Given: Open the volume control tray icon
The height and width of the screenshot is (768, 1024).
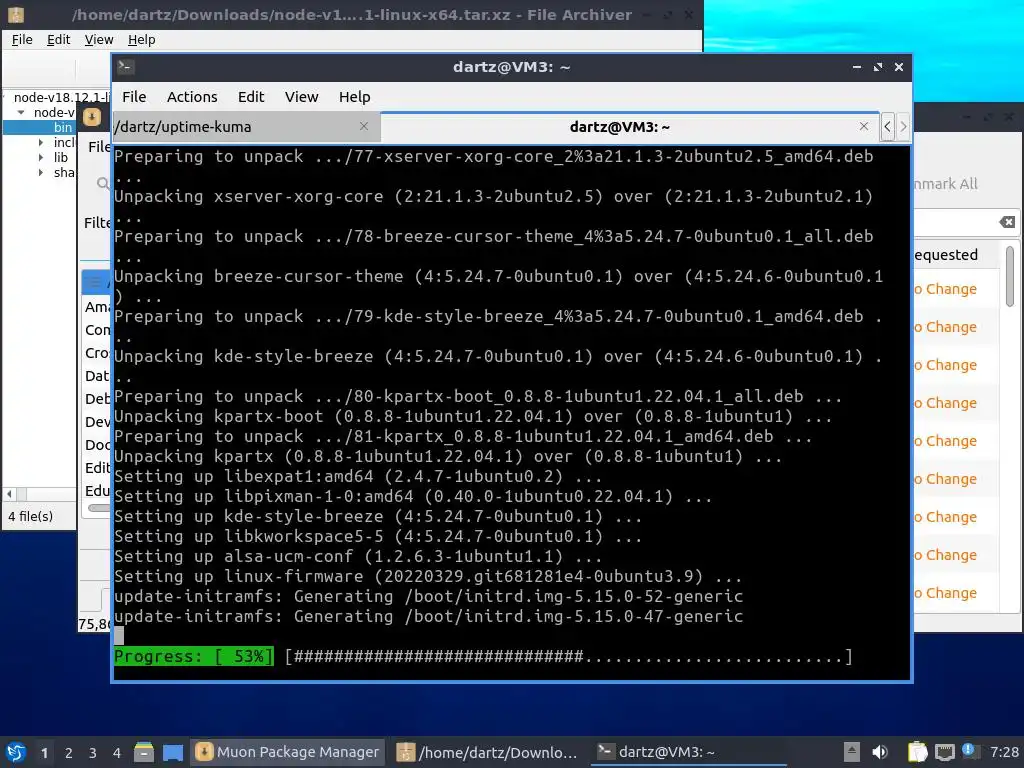Looking at the screenshot, I should pos(880,752).
